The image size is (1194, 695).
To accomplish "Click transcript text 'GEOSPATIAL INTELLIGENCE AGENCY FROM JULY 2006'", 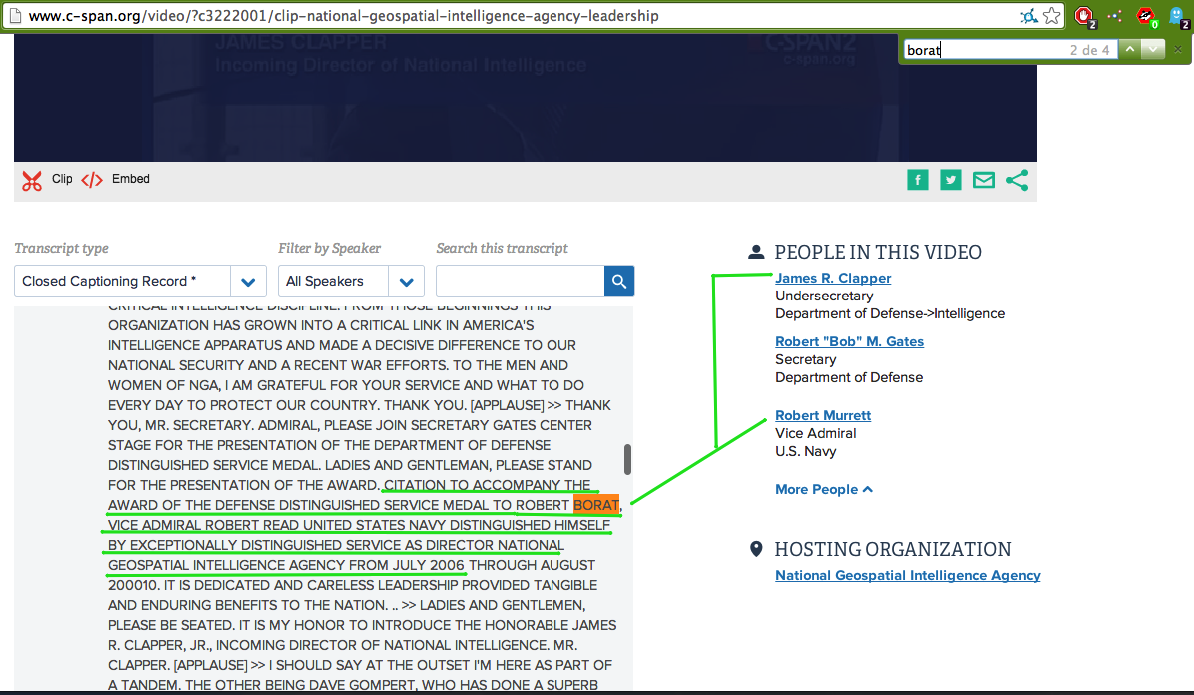I will [286, 566].
